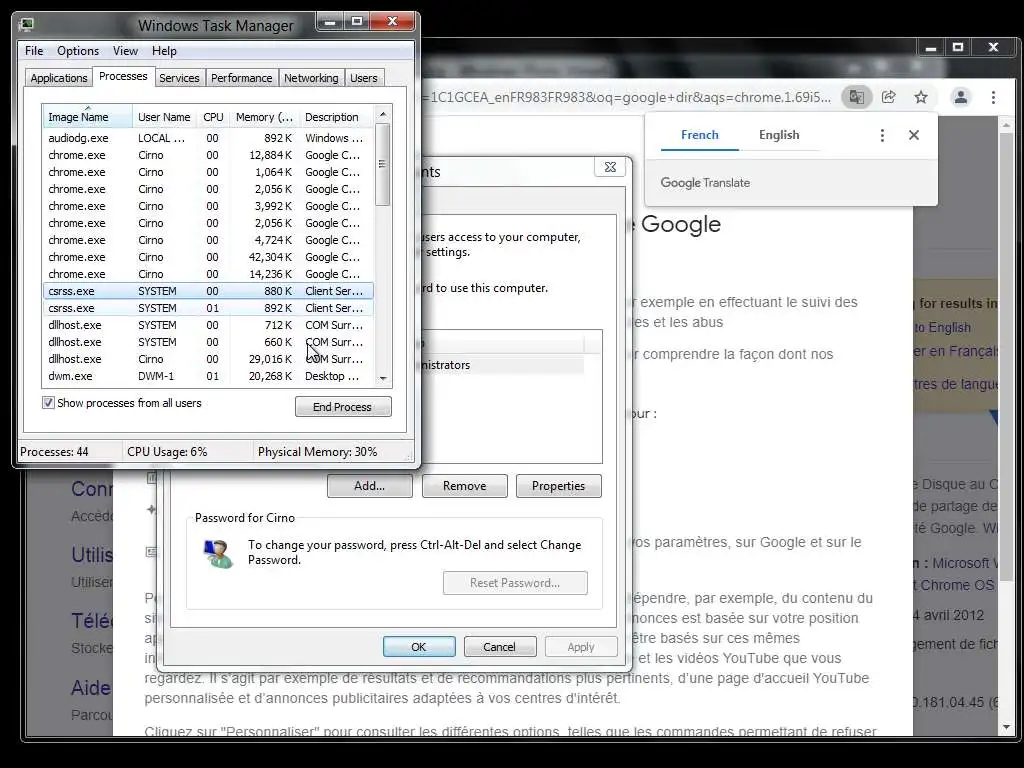
Task: Select the English tab in translate popup
Action: point(779,135)
